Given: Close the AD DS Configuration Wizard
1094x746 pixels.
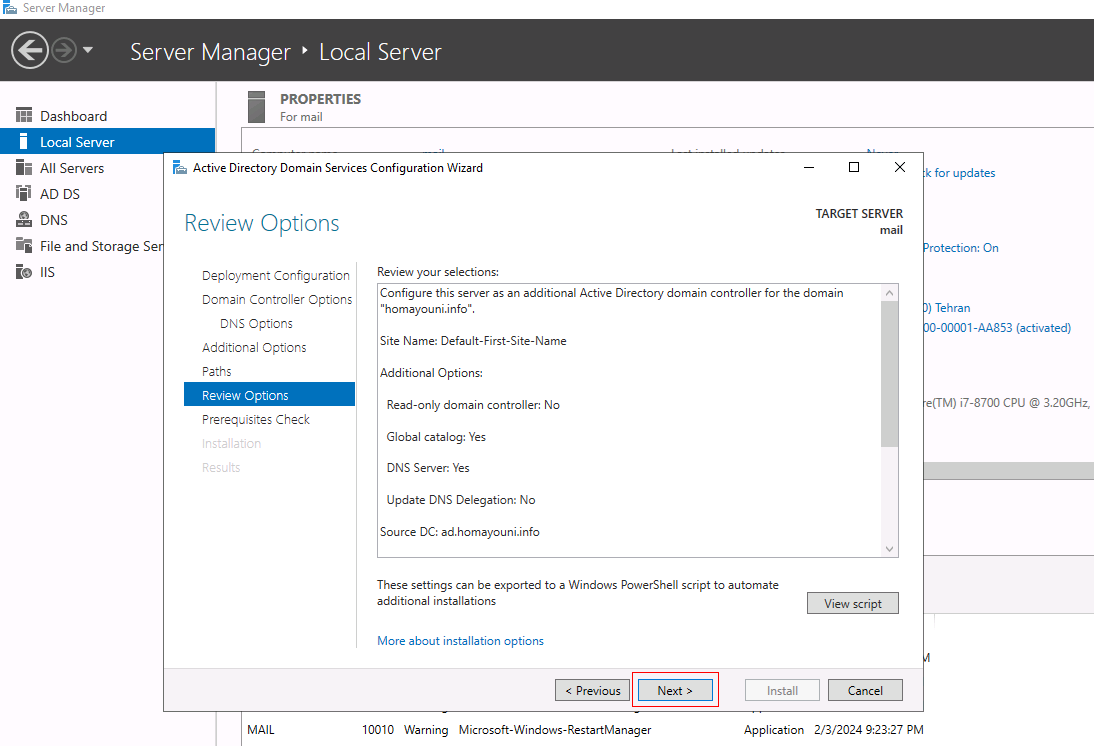Looking at the screenshot, I should click(900, 167).
